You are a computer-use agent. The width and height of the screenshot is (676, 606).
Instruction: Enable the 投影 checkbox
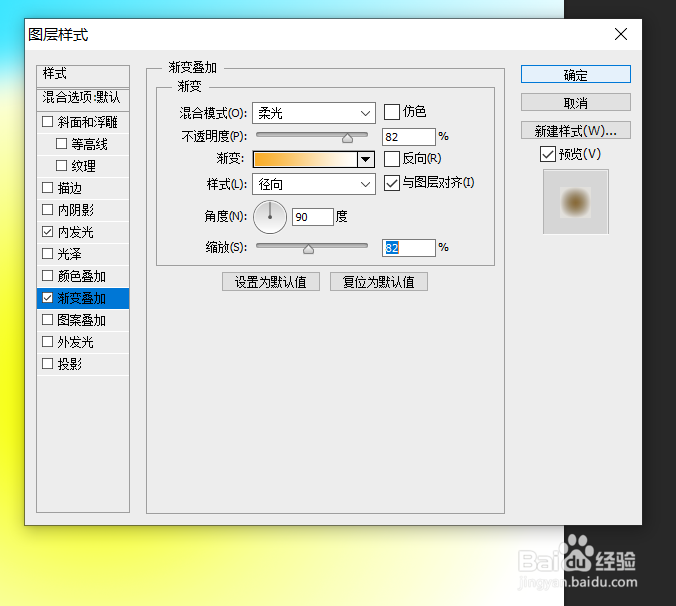tap(47, 363)
